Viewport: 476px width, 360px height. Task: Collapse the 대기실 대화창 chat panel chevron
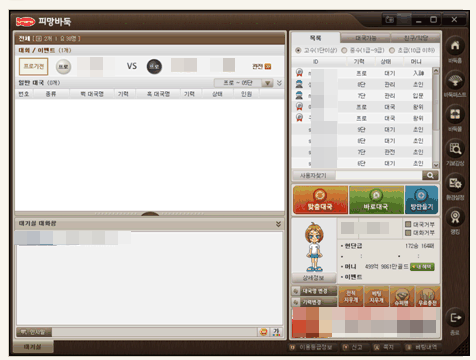pyautogui.click(x=278, y=224)
